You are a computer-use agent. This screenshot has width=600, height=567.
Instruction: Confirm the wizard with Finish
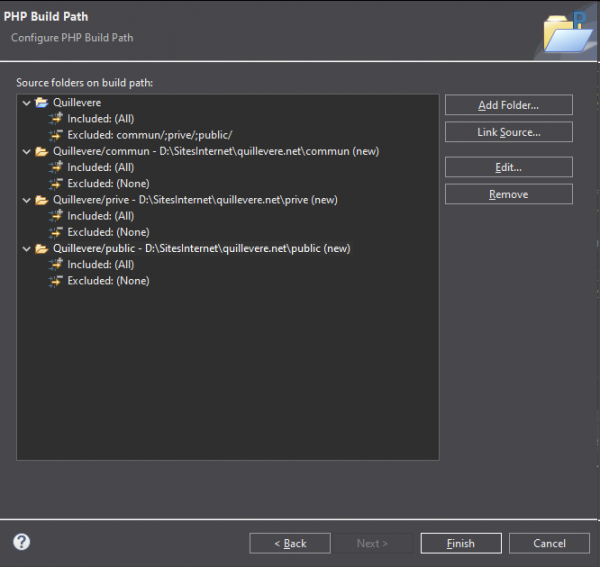(x=460, y=543)
